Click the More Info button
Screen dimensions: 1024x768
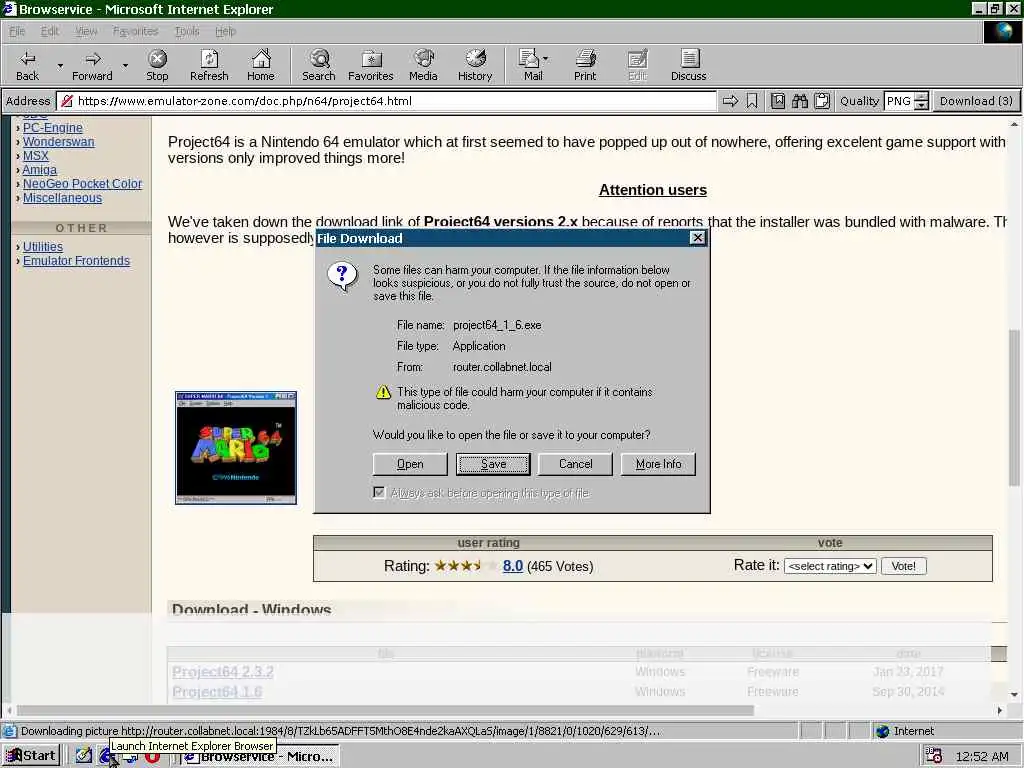[658, 464]
